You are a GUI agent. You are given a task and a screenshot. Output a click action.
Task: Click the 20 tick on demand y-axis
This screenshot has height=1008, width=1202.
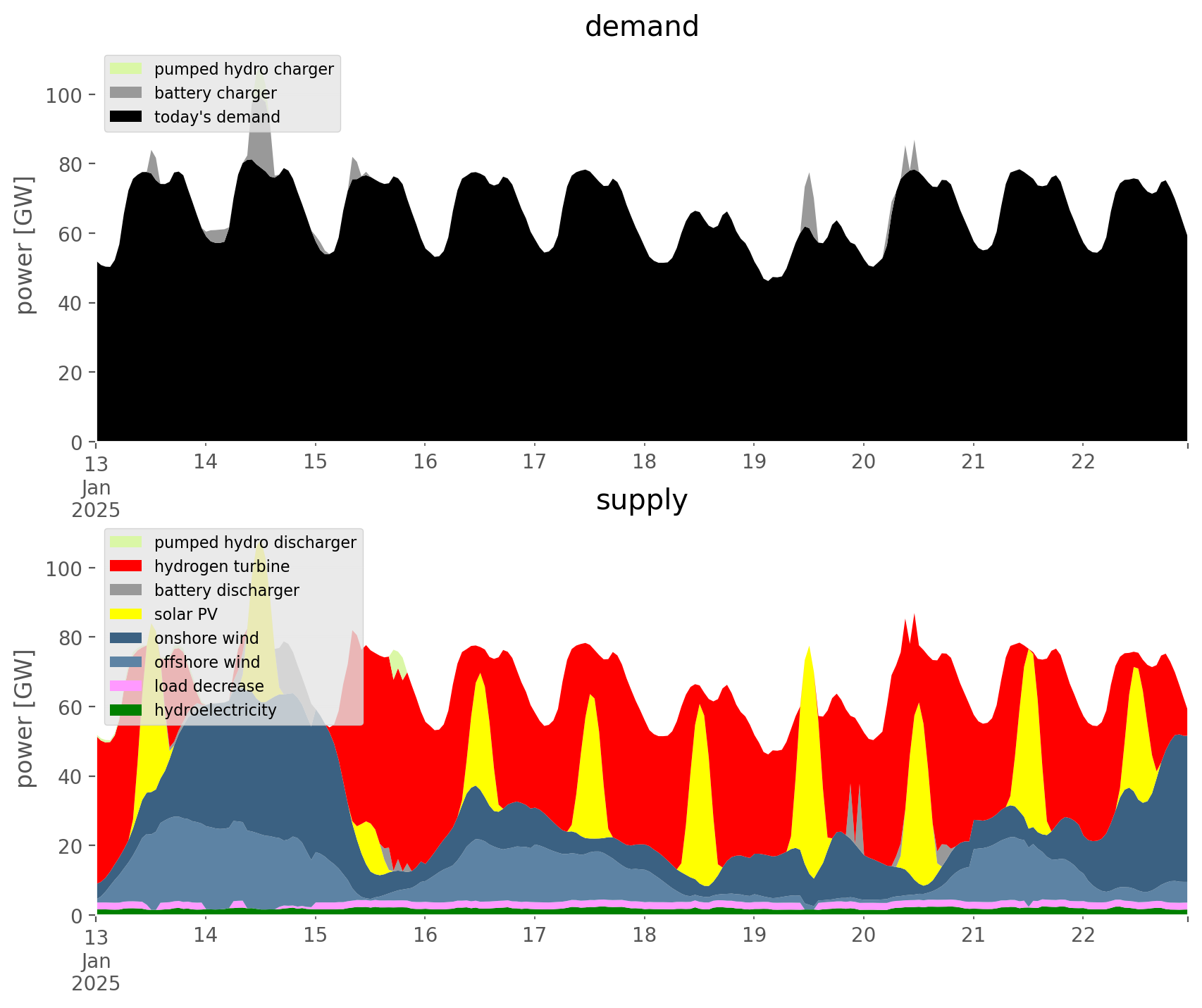[x=73, y=373]
